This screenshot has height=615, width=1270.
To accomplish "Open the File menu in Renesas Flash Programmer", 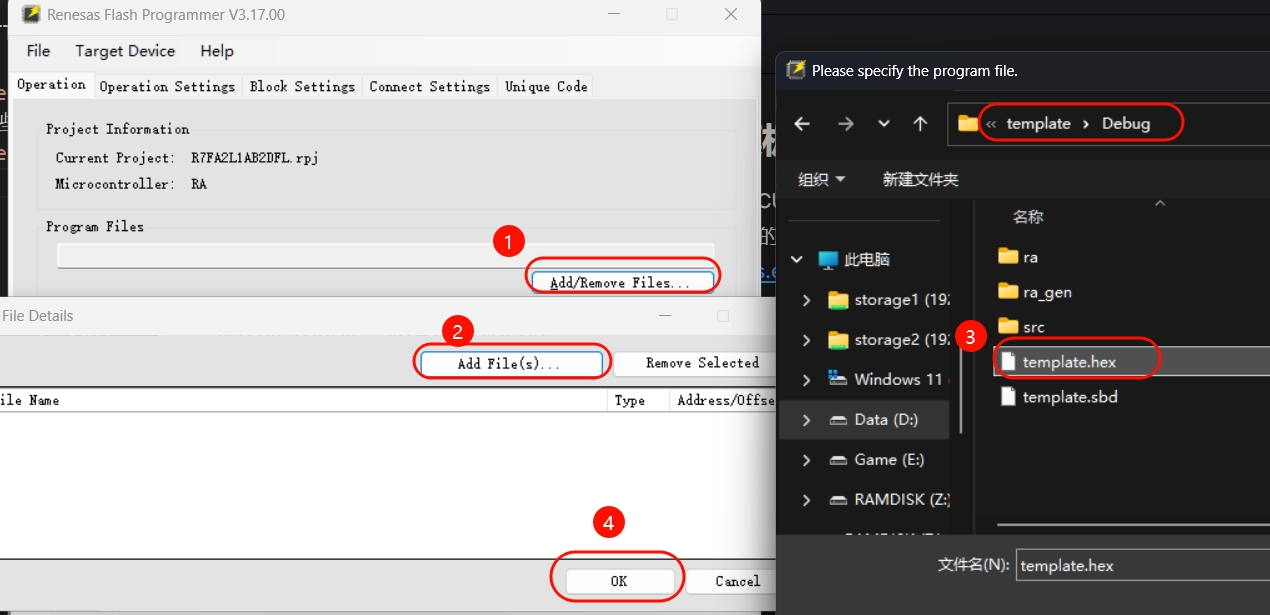I will [38, 51].
